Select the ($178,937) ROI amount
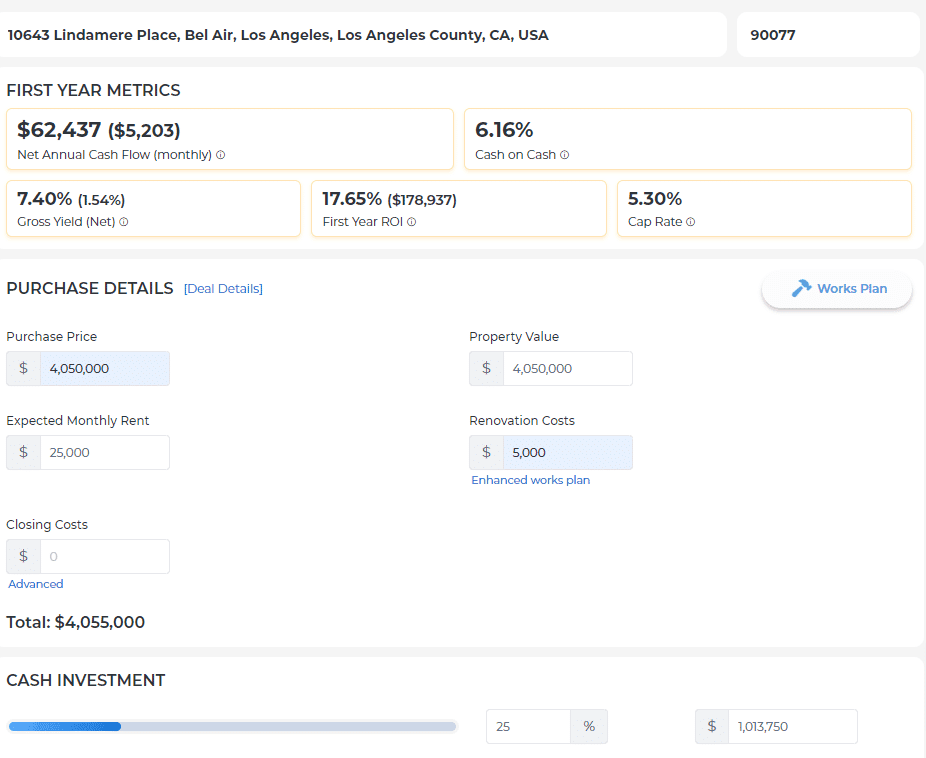 422,200
